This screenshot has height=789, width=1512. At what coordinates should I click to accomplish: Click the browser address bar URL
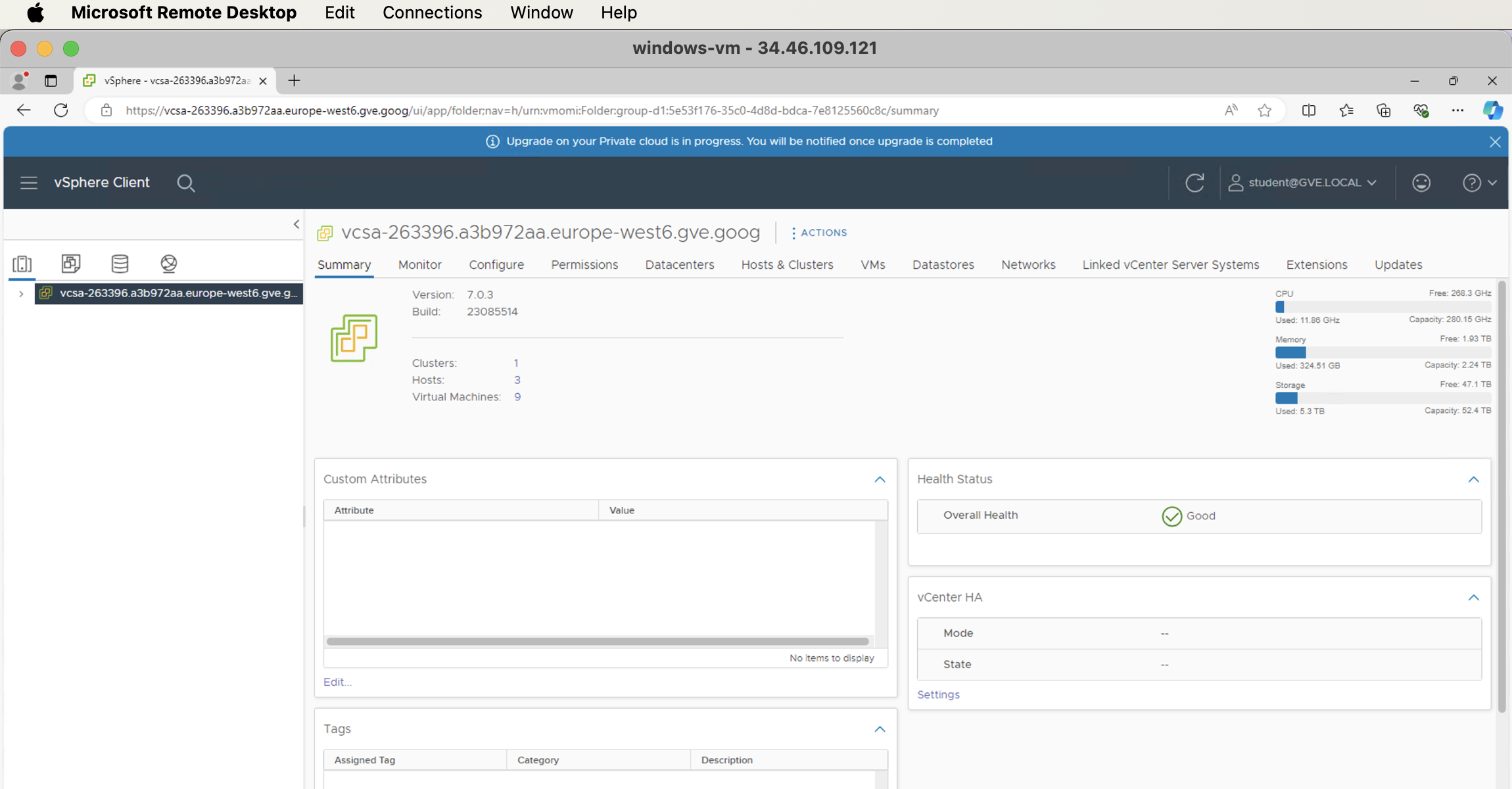coord(532,110)
